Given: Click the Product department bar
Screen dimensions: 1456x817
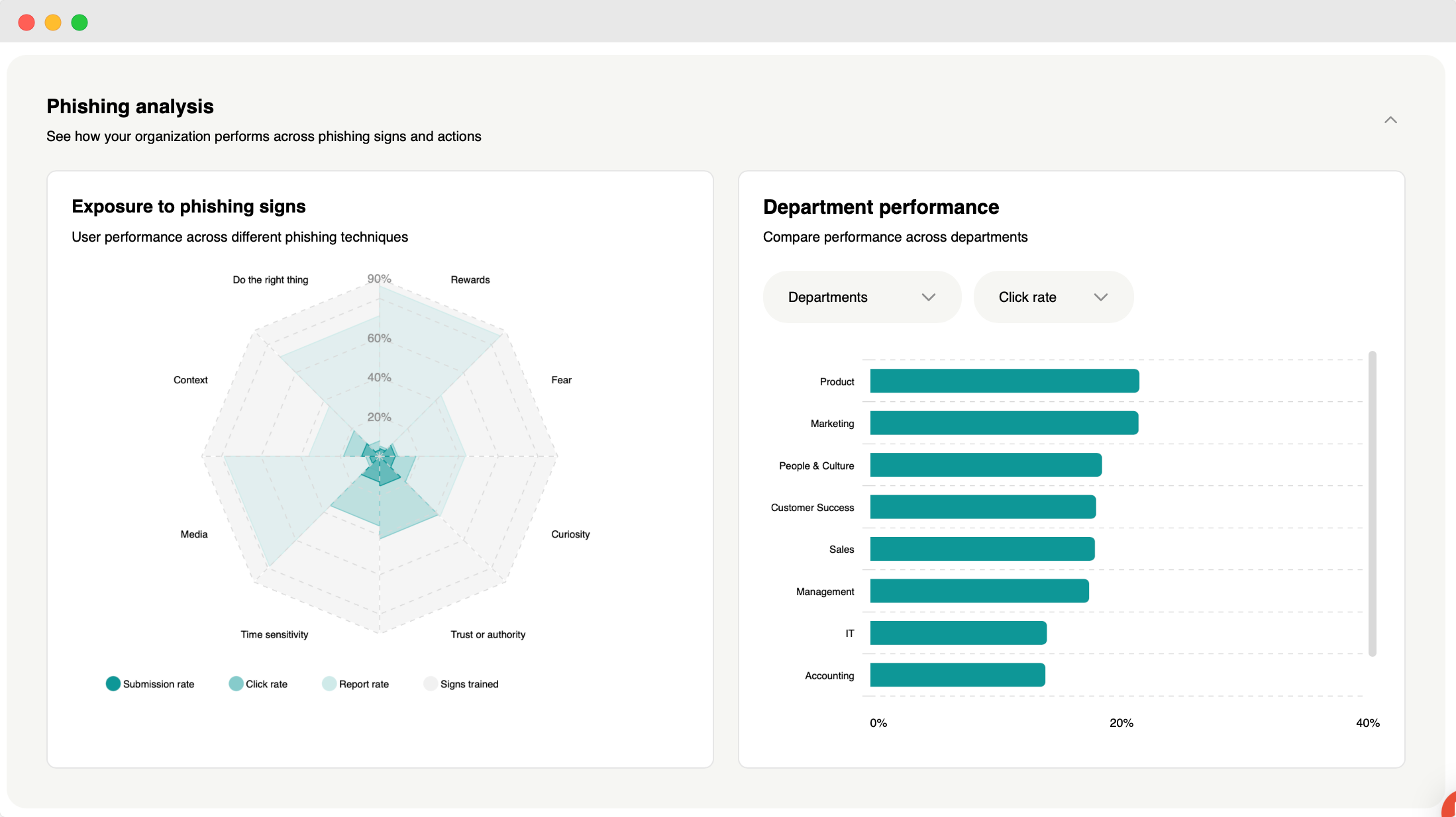Looking at the screenshot, I should pos(1004,381).
